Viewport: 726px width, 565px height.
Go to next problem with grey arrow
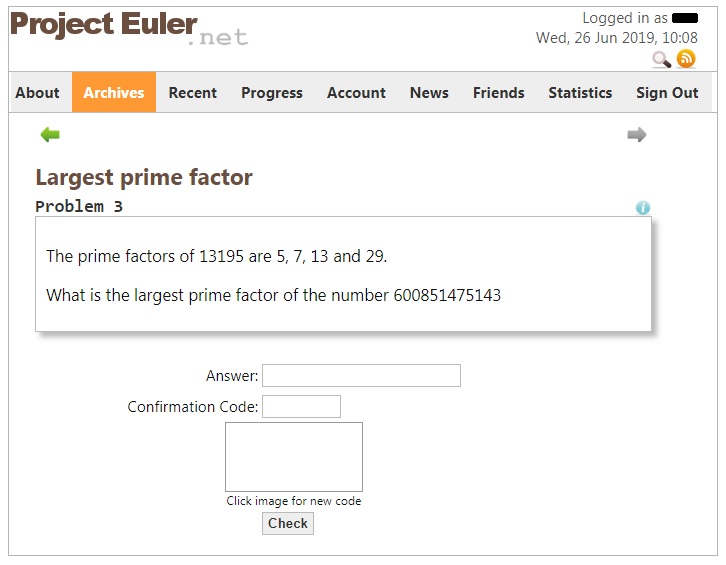[x=637, y=135]
